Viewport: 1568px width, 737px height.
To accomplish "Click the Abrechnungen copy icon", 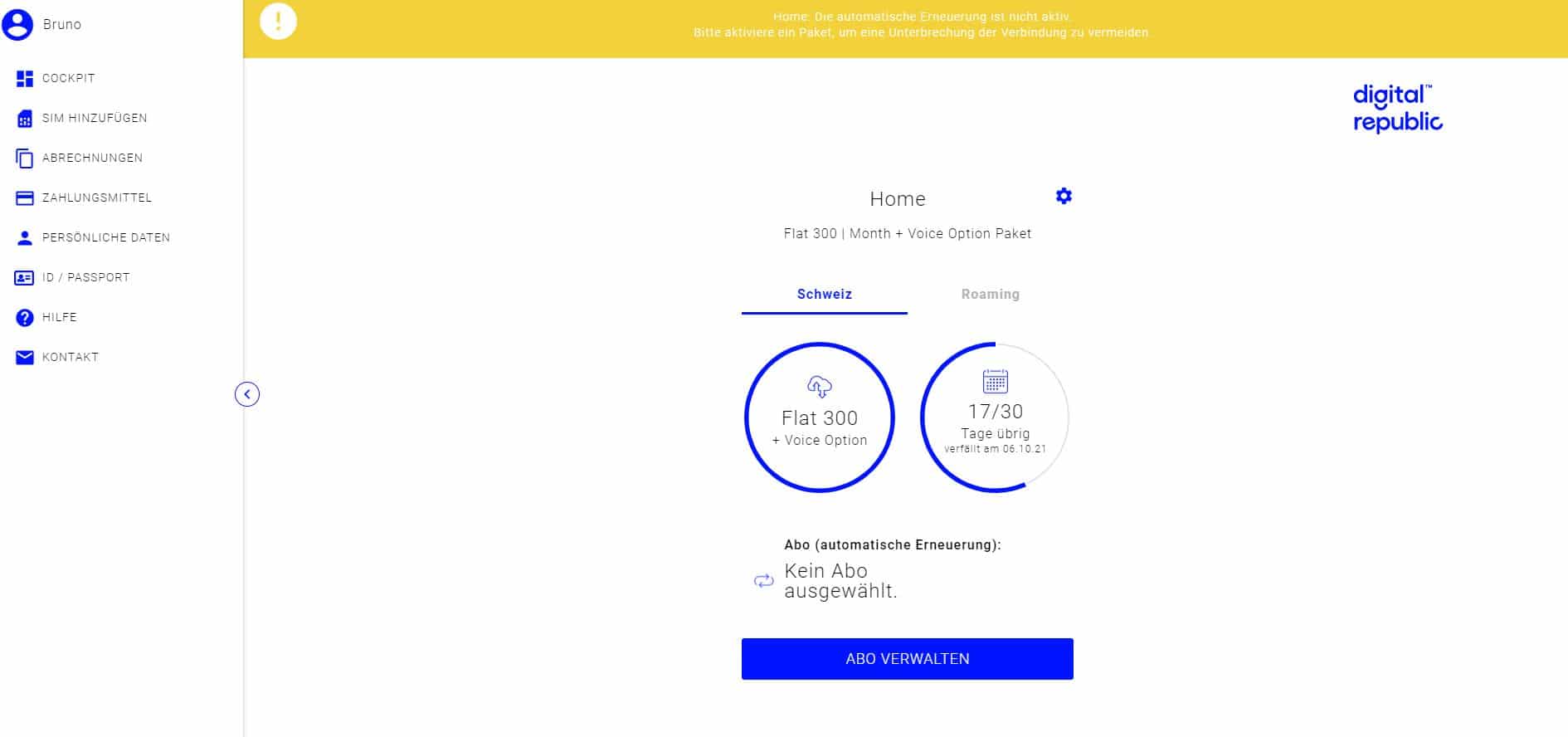I will pos(25,158).
